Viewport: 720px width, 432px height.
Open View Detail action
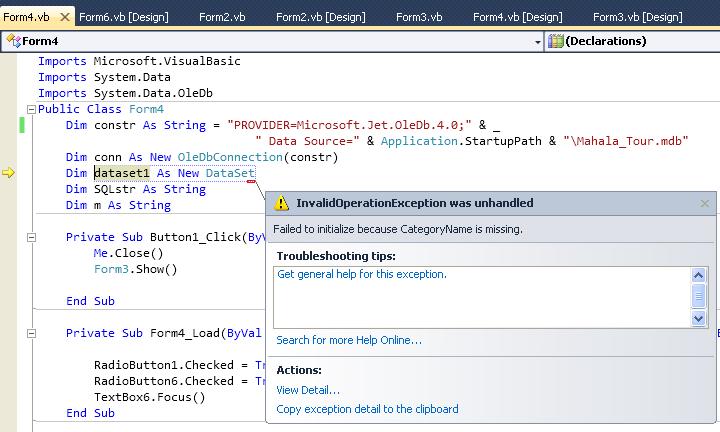(x=308, y=390)
